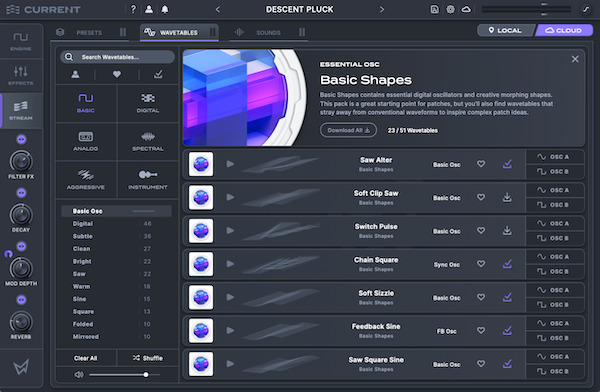
Task: Load Feedback Sine into OSC B
Action: click(x=555, y=338)
